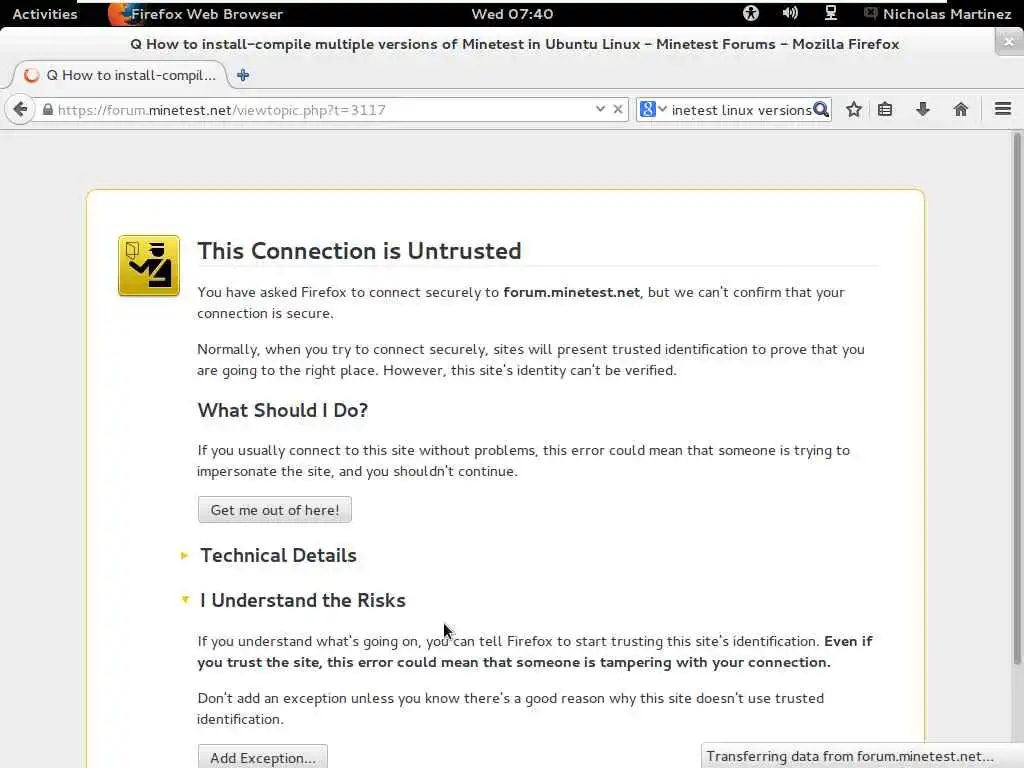Go to home page icon
1024x768 pixels.
point(961,109)
